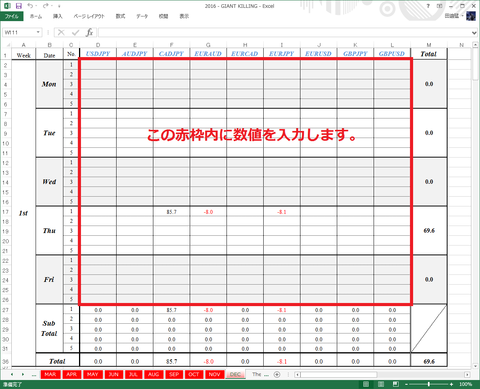The width and height of the screenshot is (480, 389).
Task: Switch to the 挿入 (Insert) ribbon tab
Action: 57,16
